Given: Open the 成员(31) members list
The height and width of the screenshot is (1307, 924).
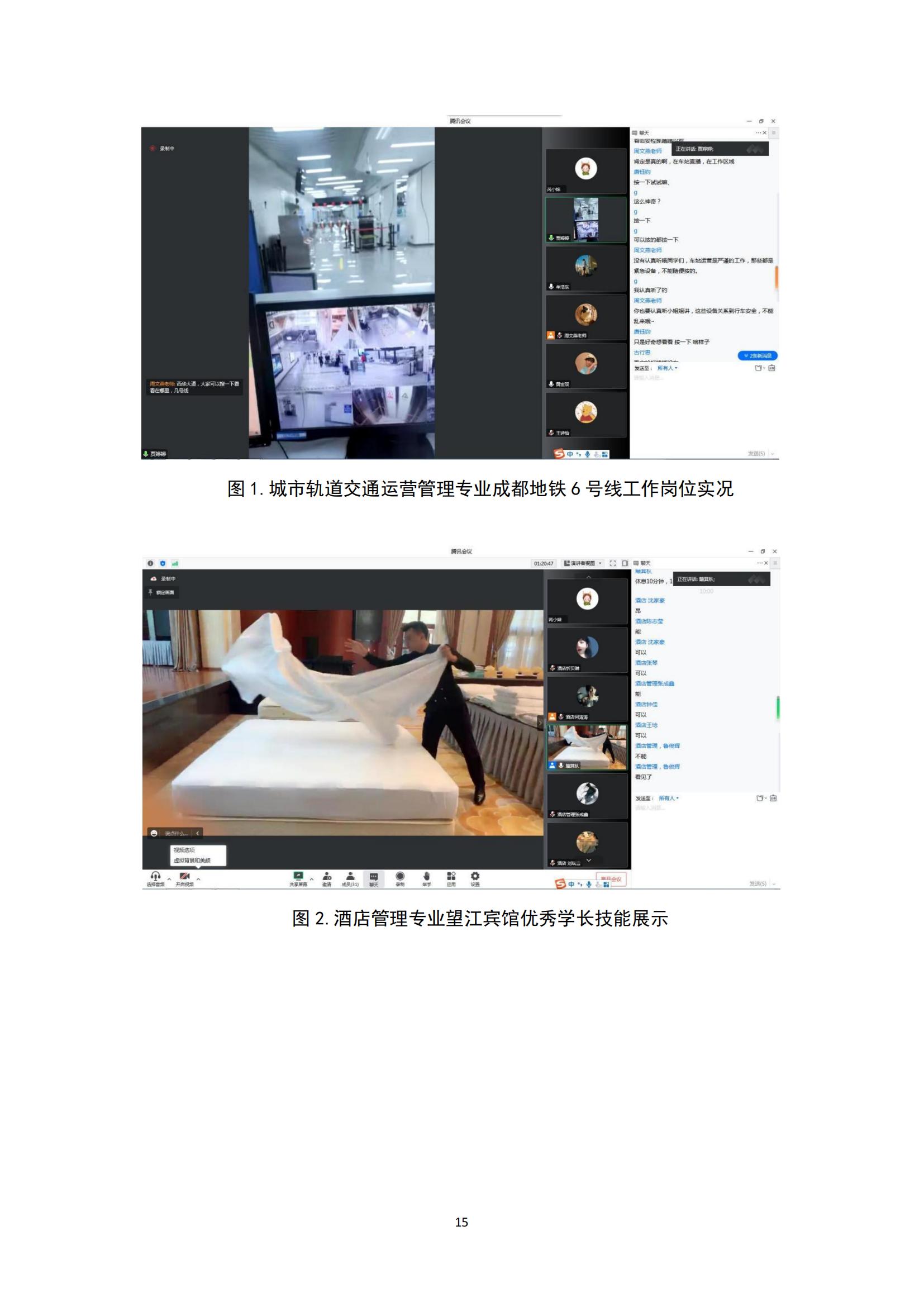Looking at the screenshot, I should (350, 879).
